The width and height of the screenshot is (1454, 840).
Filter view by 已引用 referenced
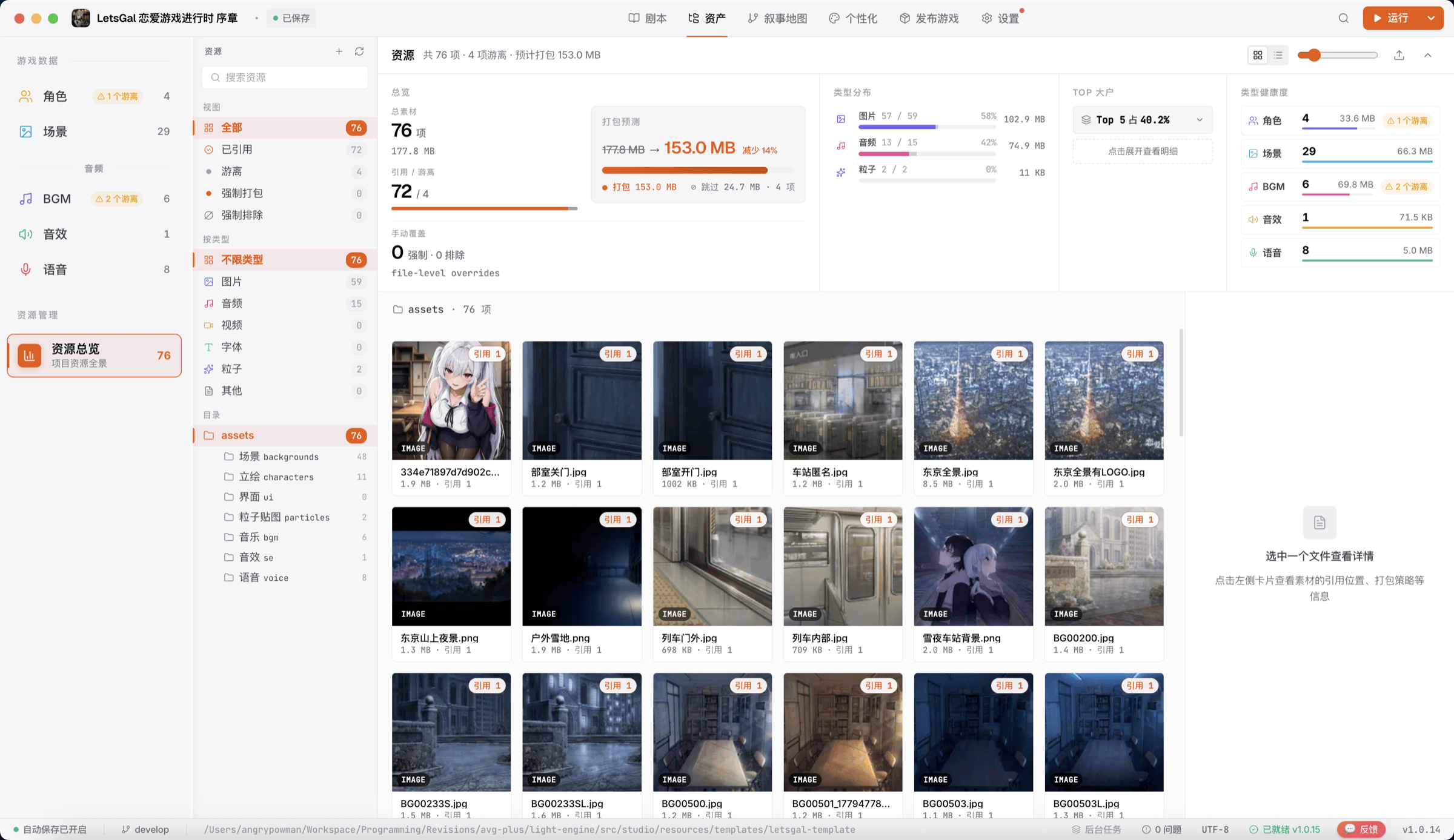click(285, 150)
